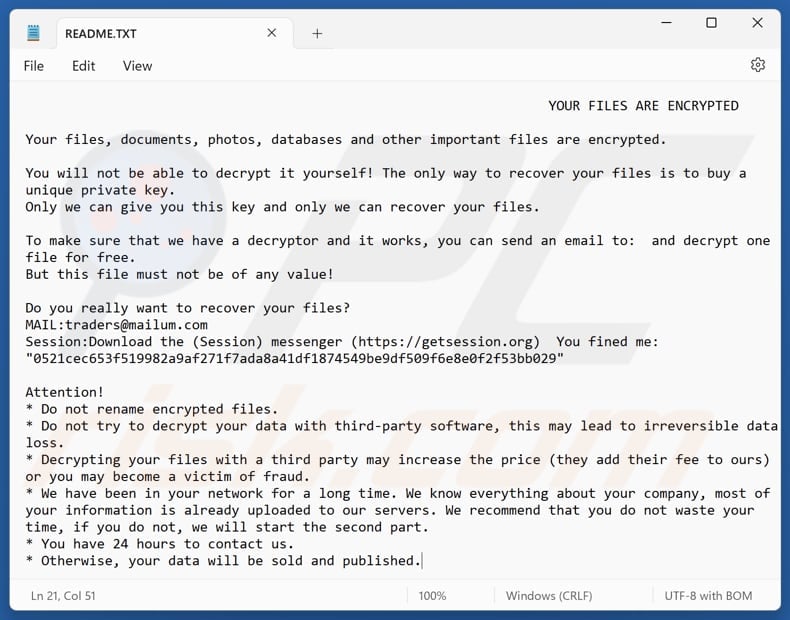This screenshot has height=620, width=790.
Task: Minimize the Notepad window
Action: click(x=666, y=23)
